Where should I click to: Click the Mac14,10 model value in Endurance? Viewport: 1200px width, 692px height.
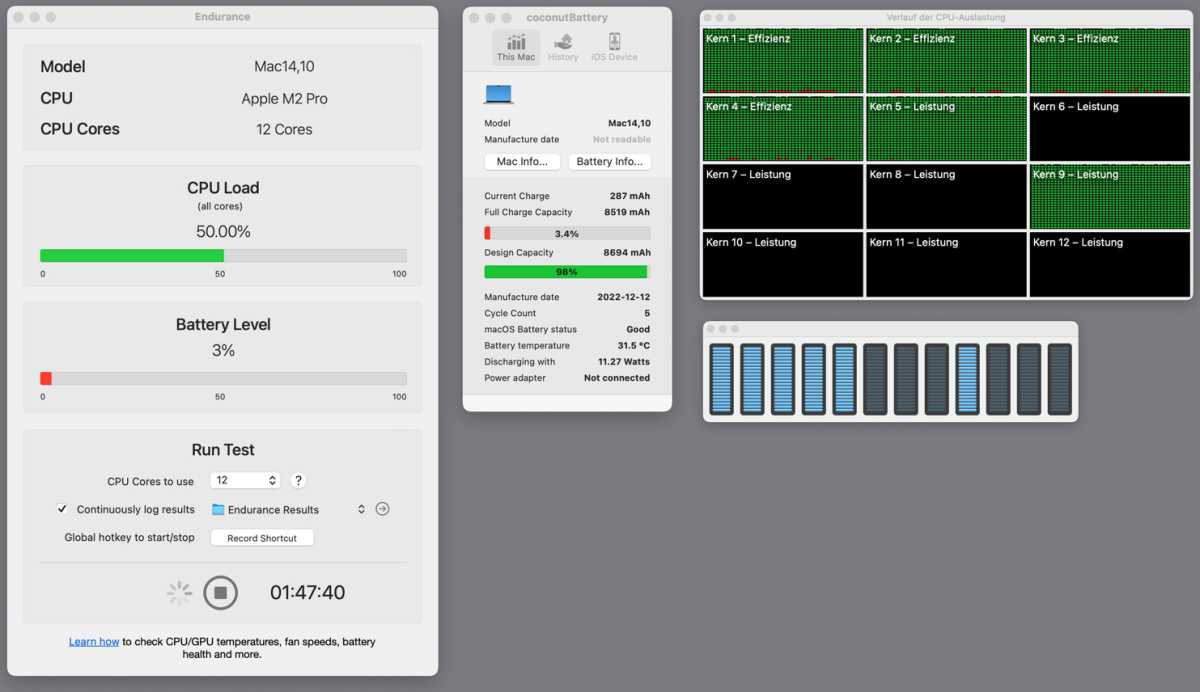tap(284, 67)
